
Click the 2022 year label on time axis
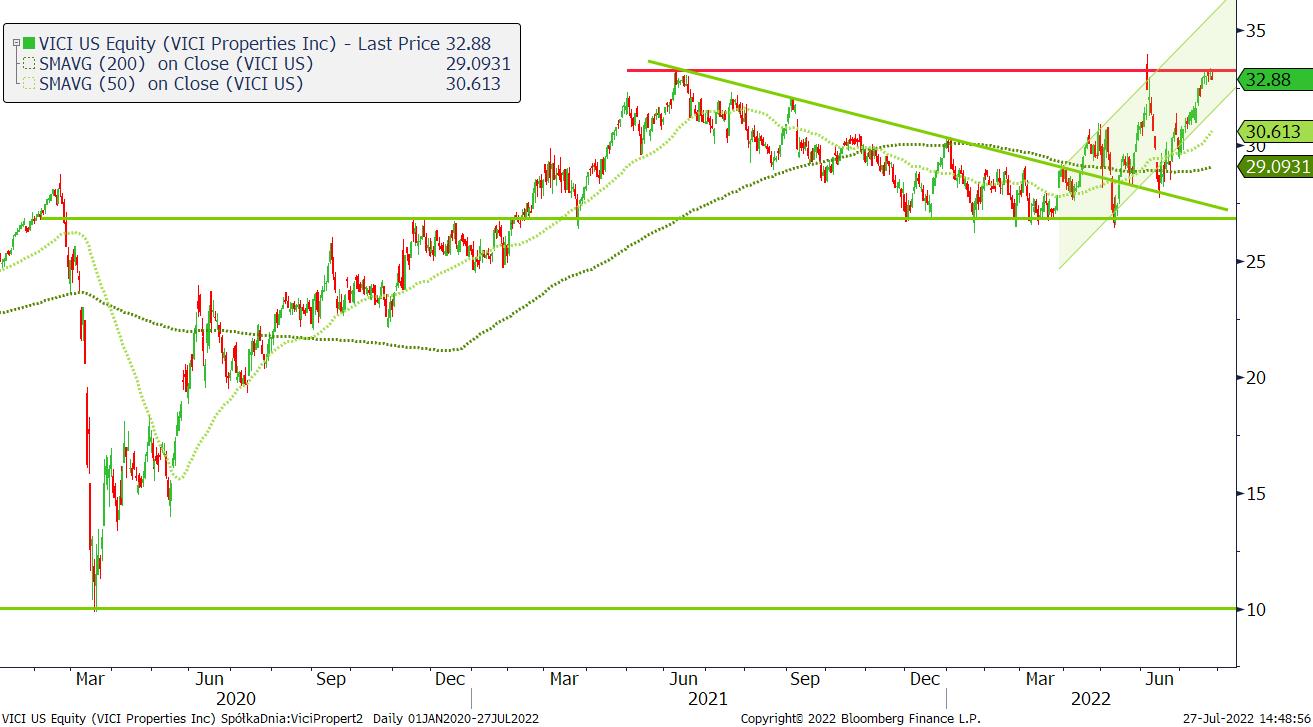point(1091,698)
